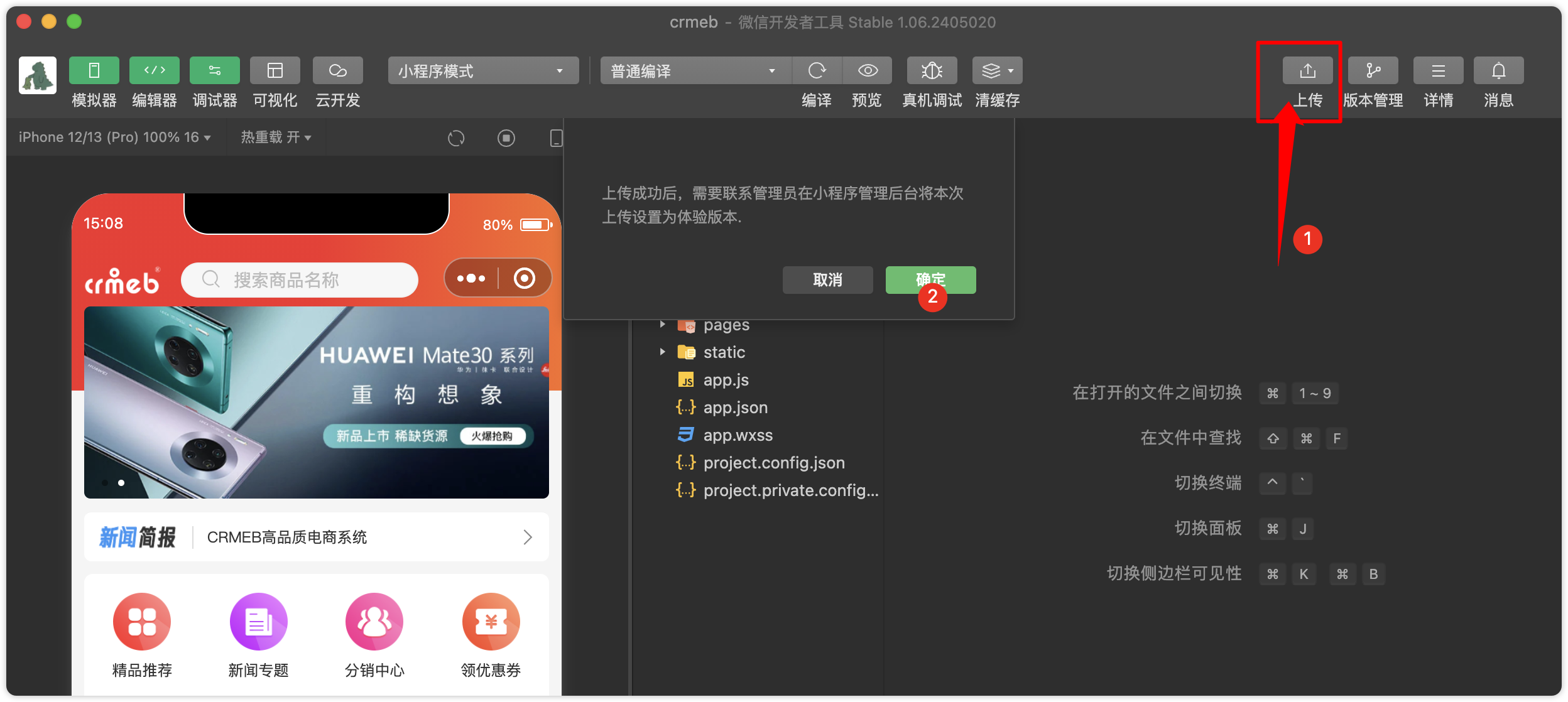The width and height of the screenshot is (1568, 702).
Task: Expand the pages folder
Action: 662,325
